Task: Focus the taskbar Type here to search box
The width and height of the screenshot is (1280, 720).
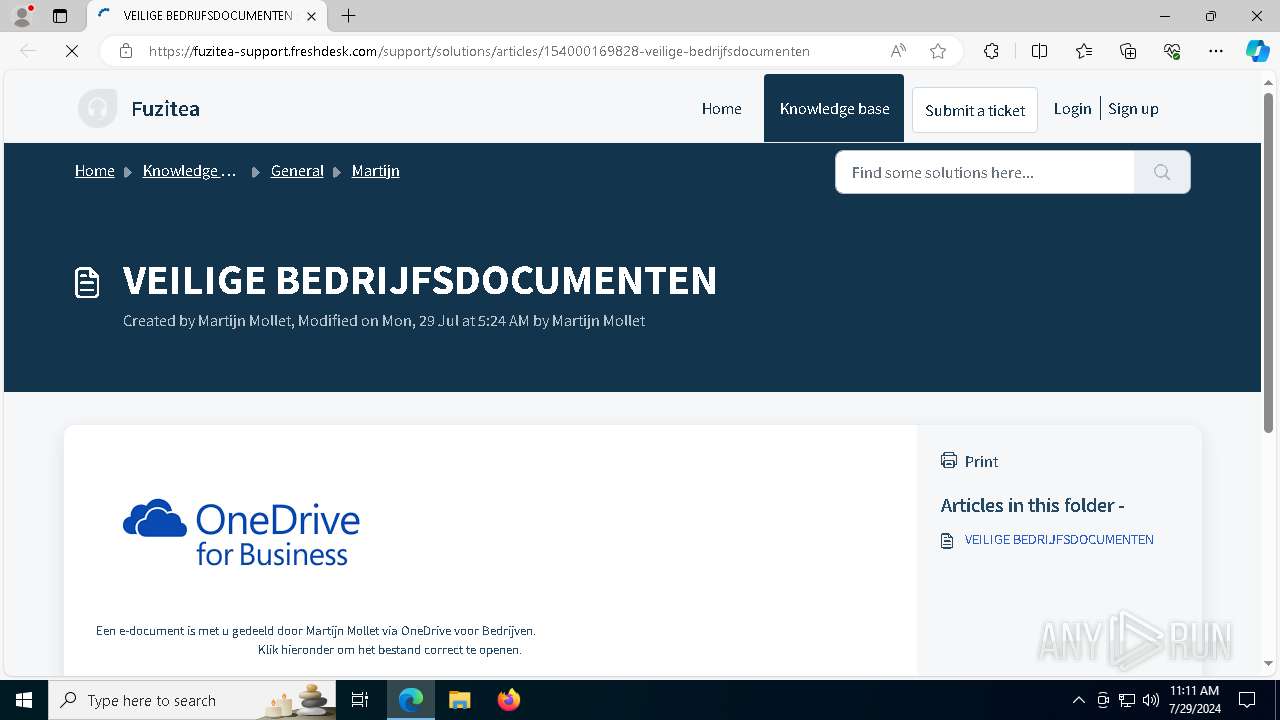Action: [x=192, y=700]
